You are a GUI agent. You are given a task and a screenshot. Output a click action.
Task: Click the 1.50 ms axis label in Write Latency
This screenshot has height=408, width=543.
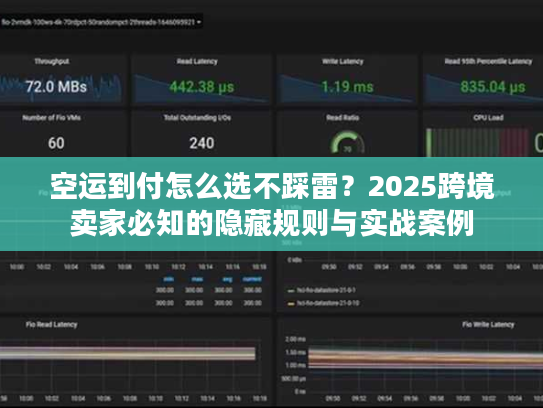click(x=295, y=352)
